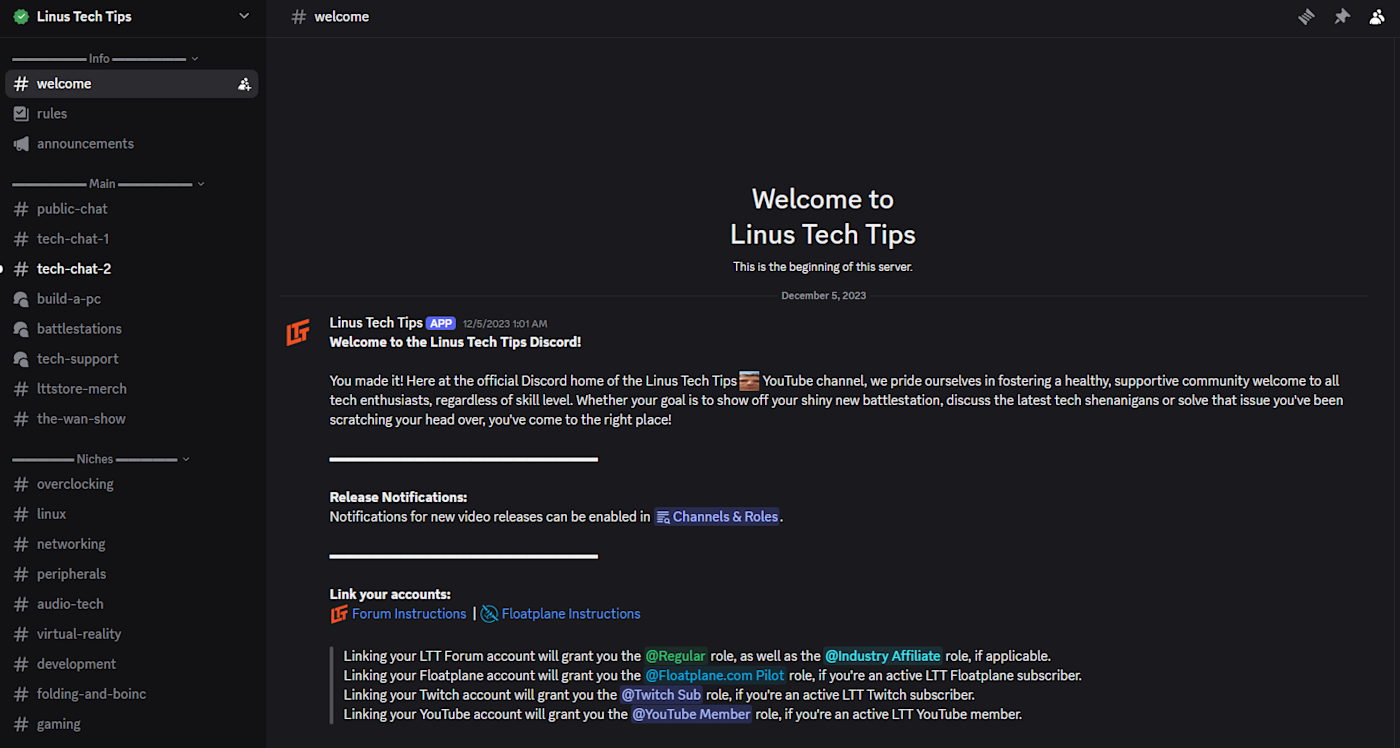The image size is (1400, 748).
Task: Click the verified server badge icon
Action: (x=20, y=16)
